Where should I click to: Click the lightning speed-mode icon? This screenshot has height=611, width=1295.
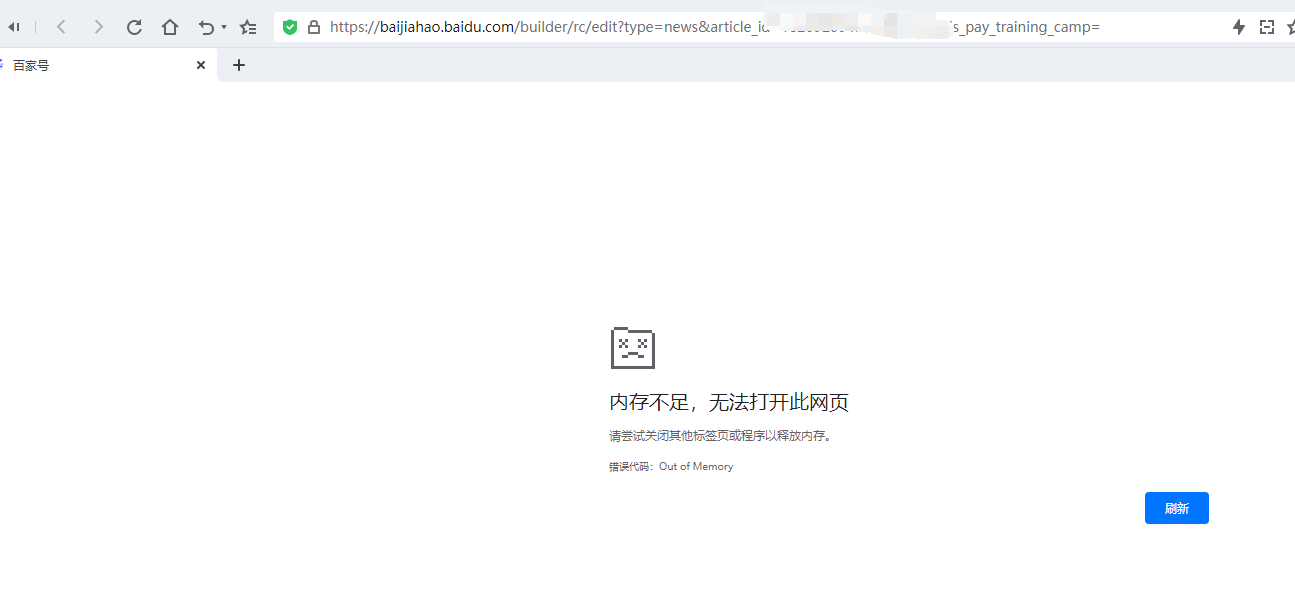point(1238,27)
